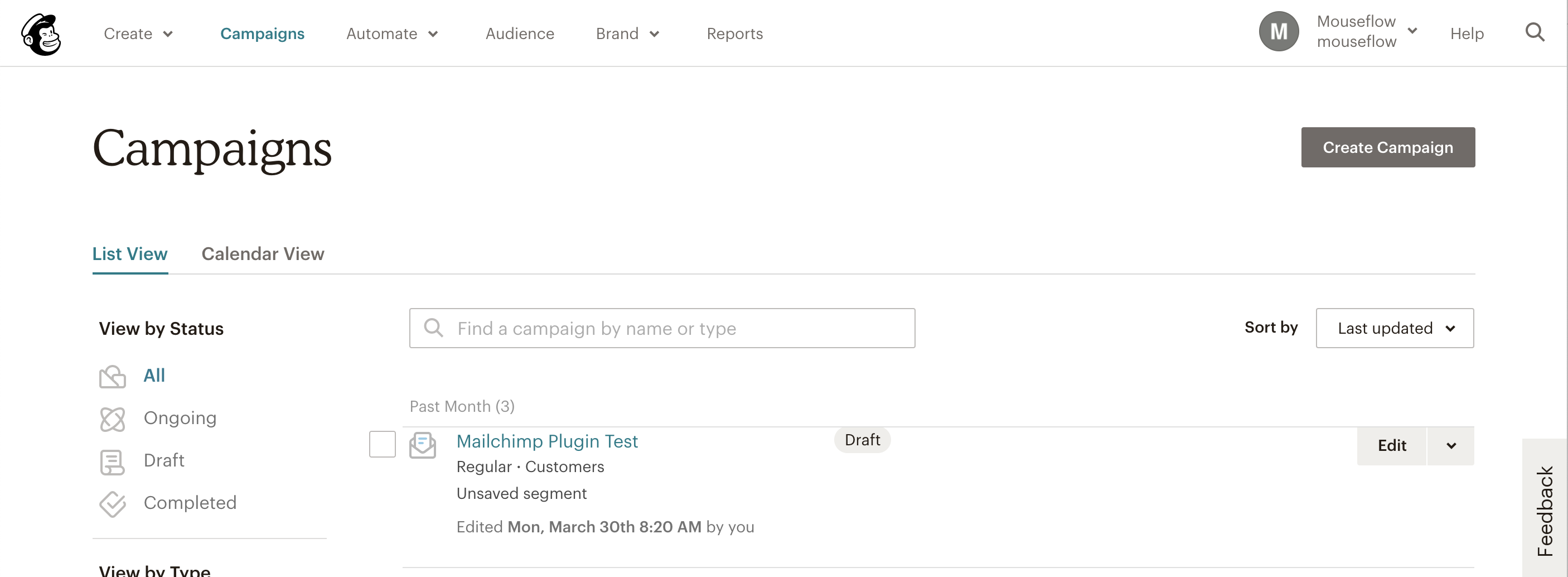The height and width of the screenshot is (577, 1568).
Task: Click the Create Campaign button
Action: click(x=1387, y=147)
